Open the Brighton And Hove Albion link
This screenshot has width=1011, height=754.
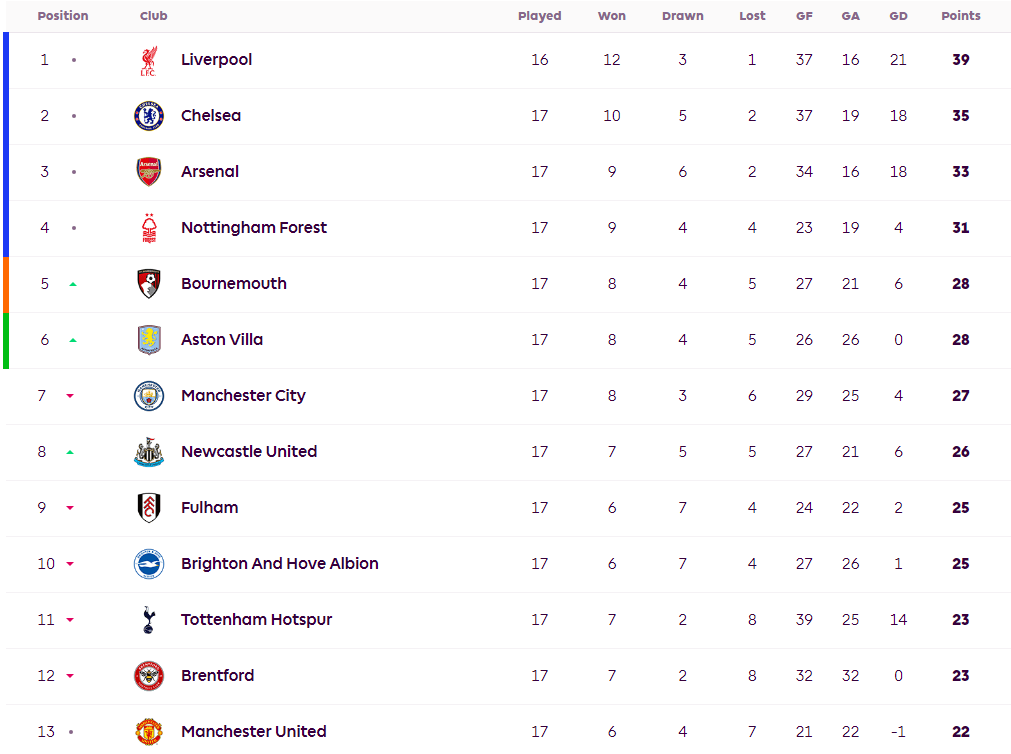280,564
